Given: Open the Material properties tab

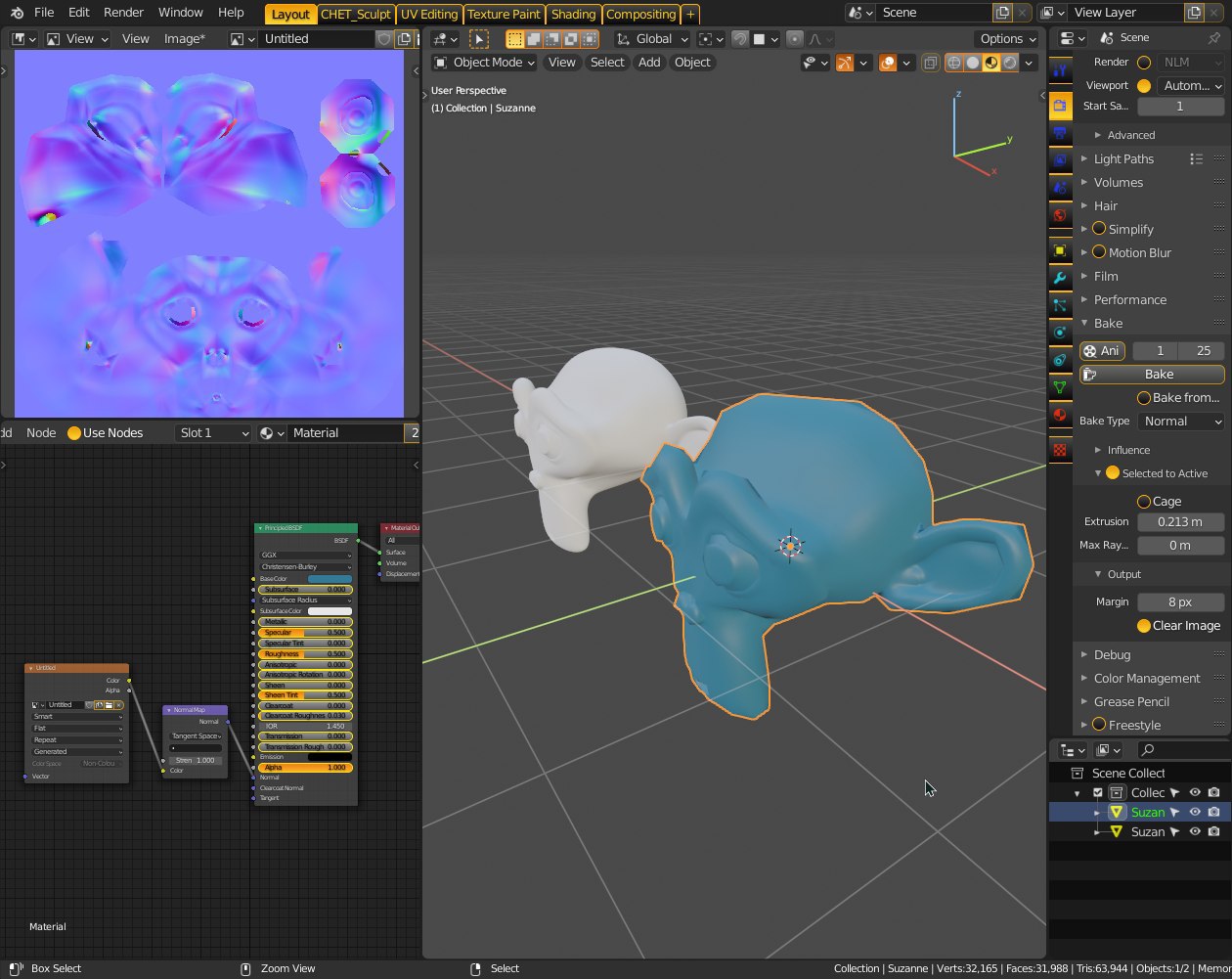Looking at the screenshot, I should pos(1060,415).
